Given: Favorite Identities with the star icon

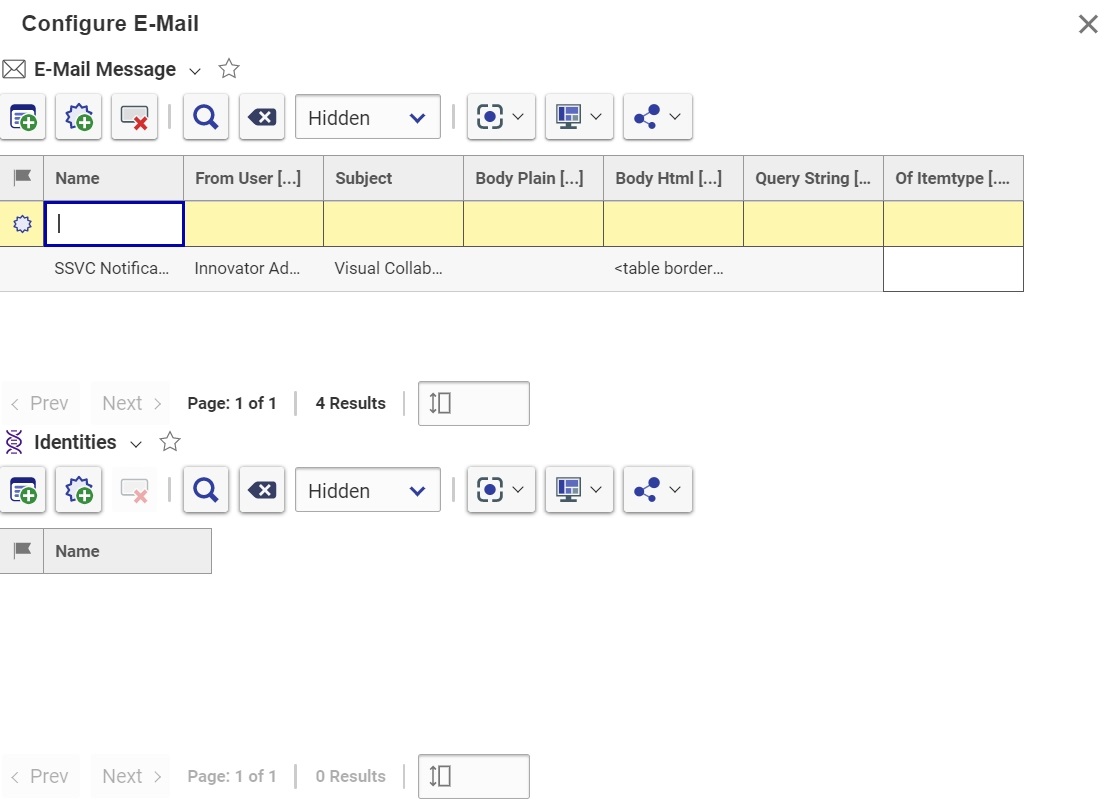Looking at the screenshot, I should point(169,442).
